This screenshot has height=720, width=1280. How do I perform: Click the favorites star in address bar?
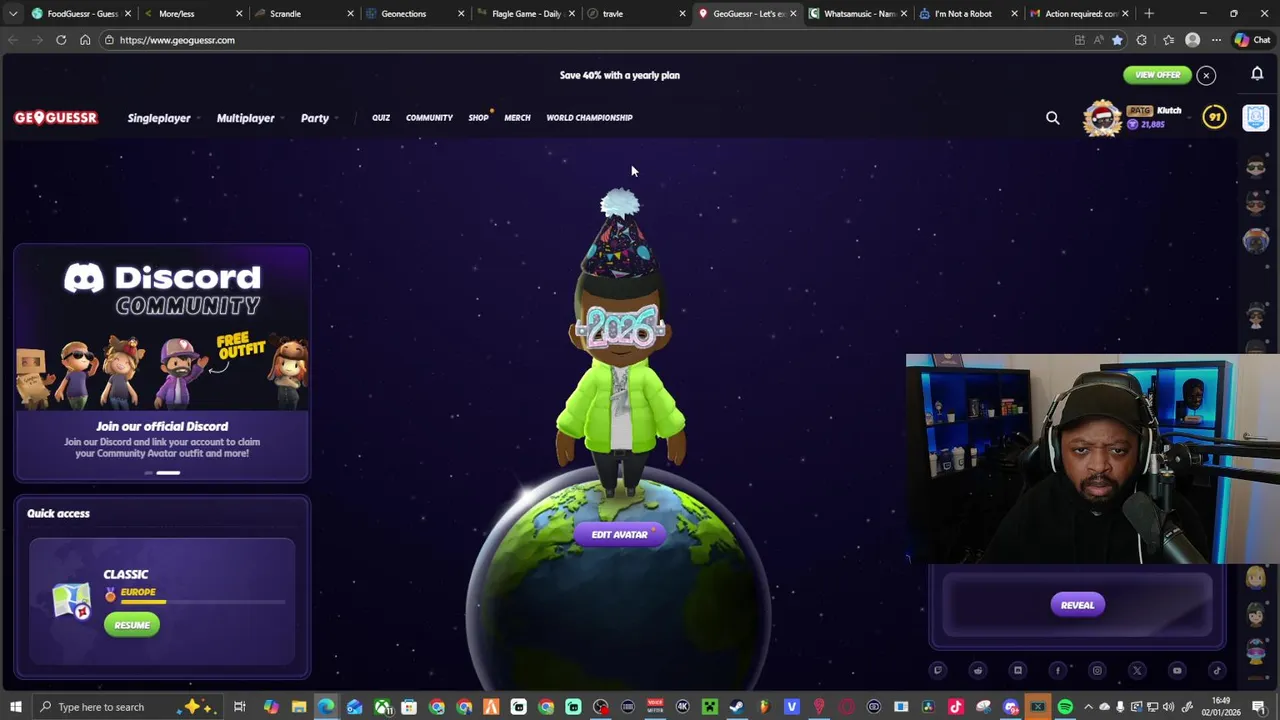pyautogui.click(x=1117, y=40)
